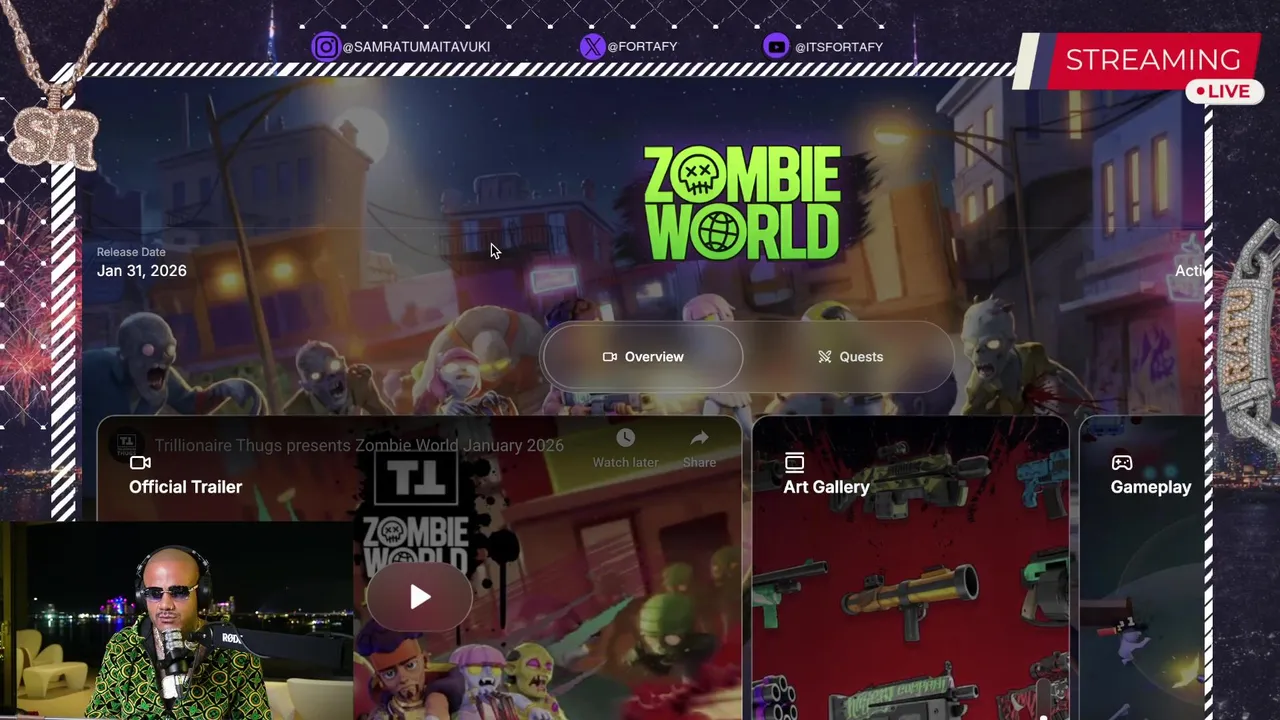Viewport: 1280px width, 720px height.
Task: Click the Gameplay controller icon
Action: point(1122,463)
